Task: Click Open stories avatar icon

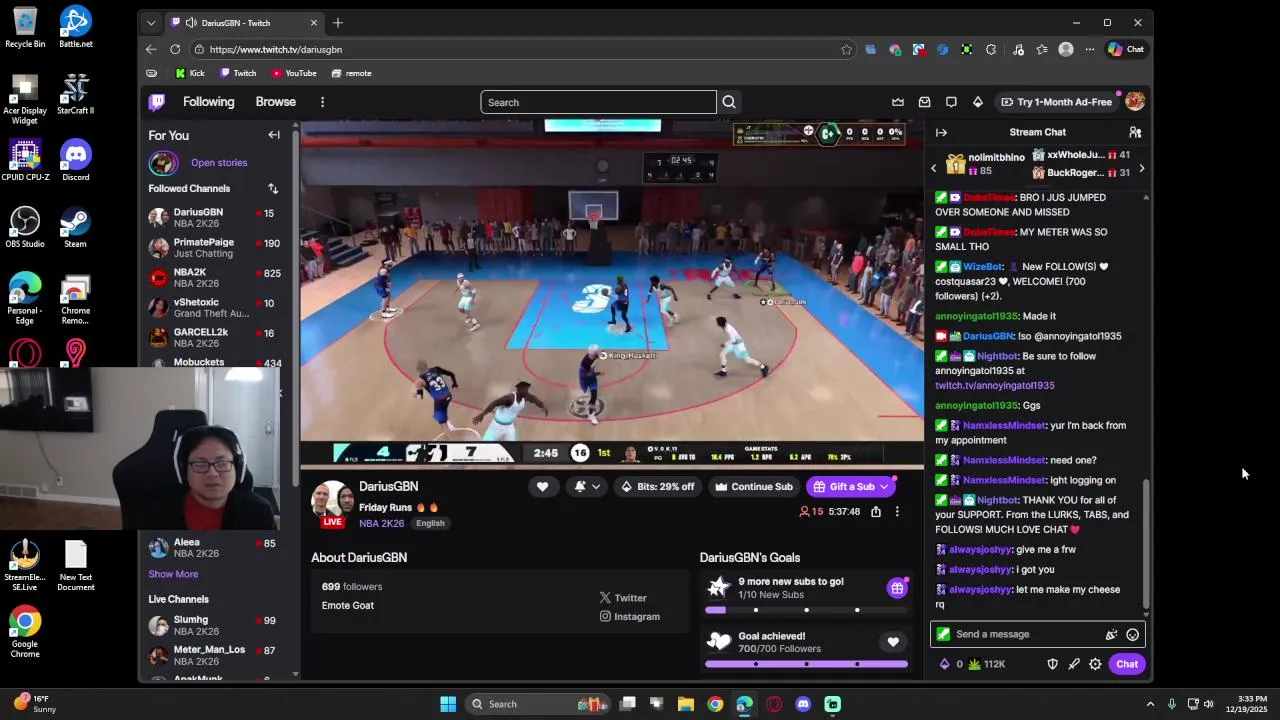Action: click(163, 162)
